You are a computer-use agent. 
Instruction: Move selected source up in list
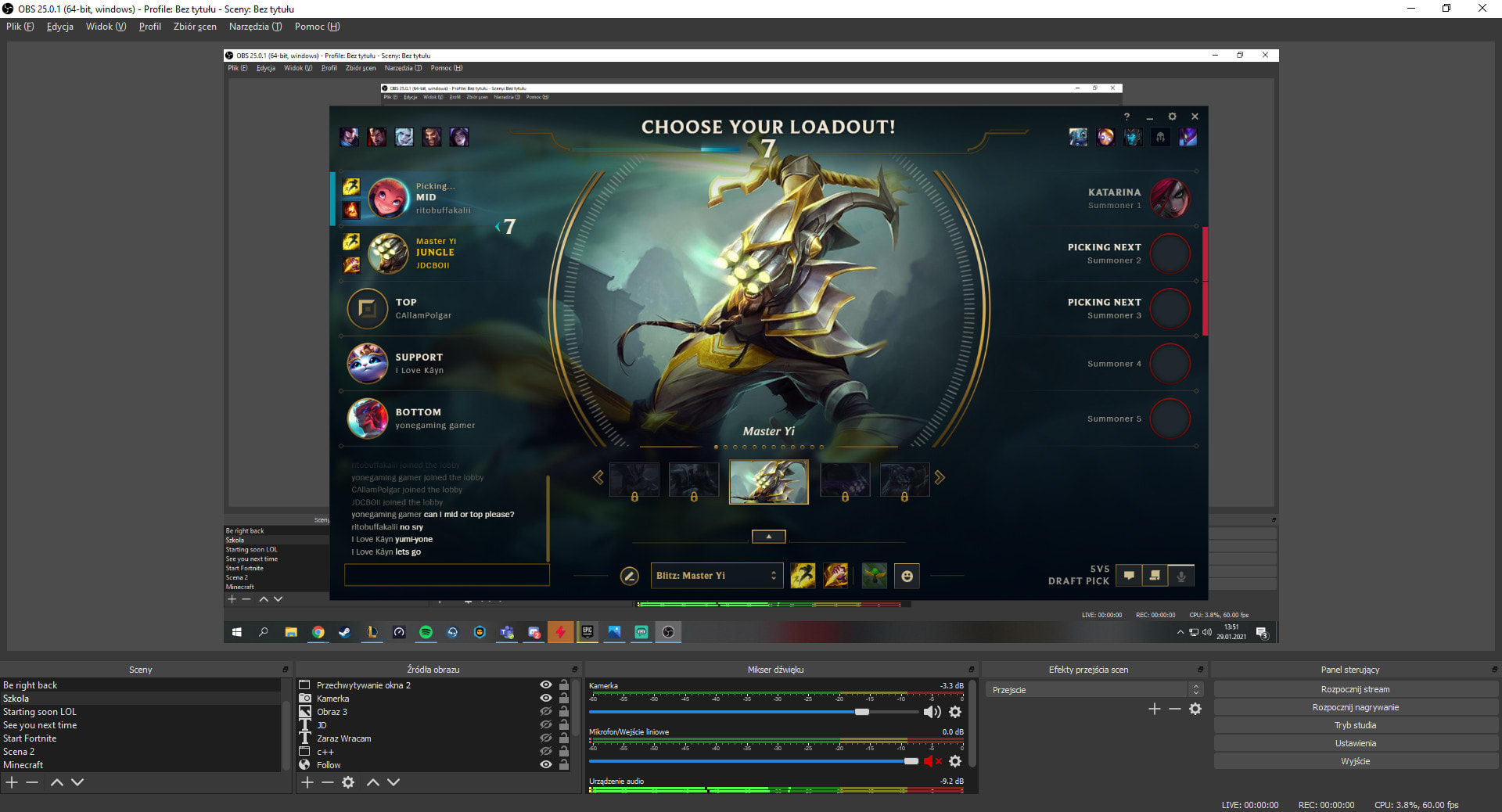373,782
